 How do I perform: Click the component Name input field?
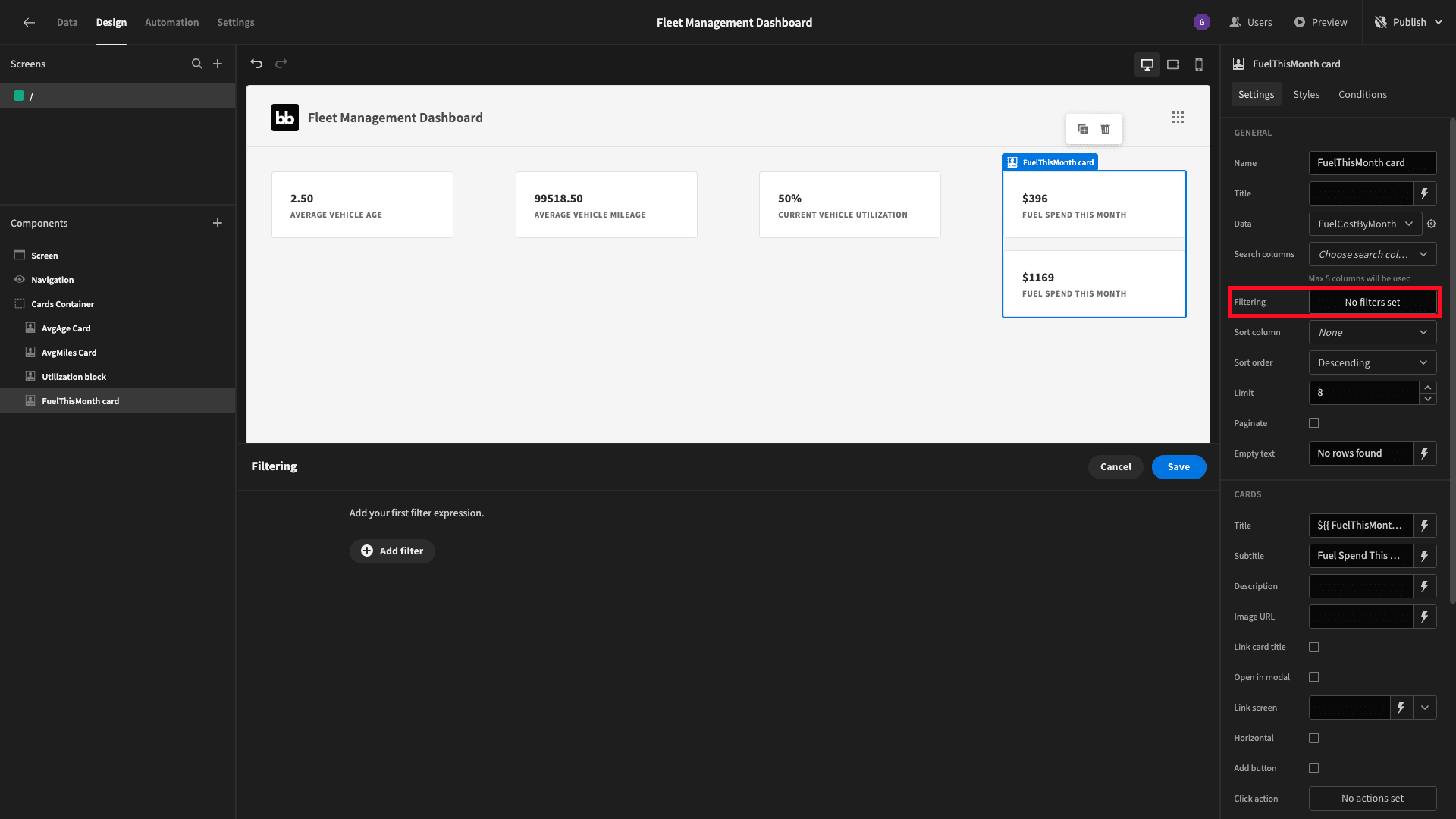click(x=1373, y=163)
